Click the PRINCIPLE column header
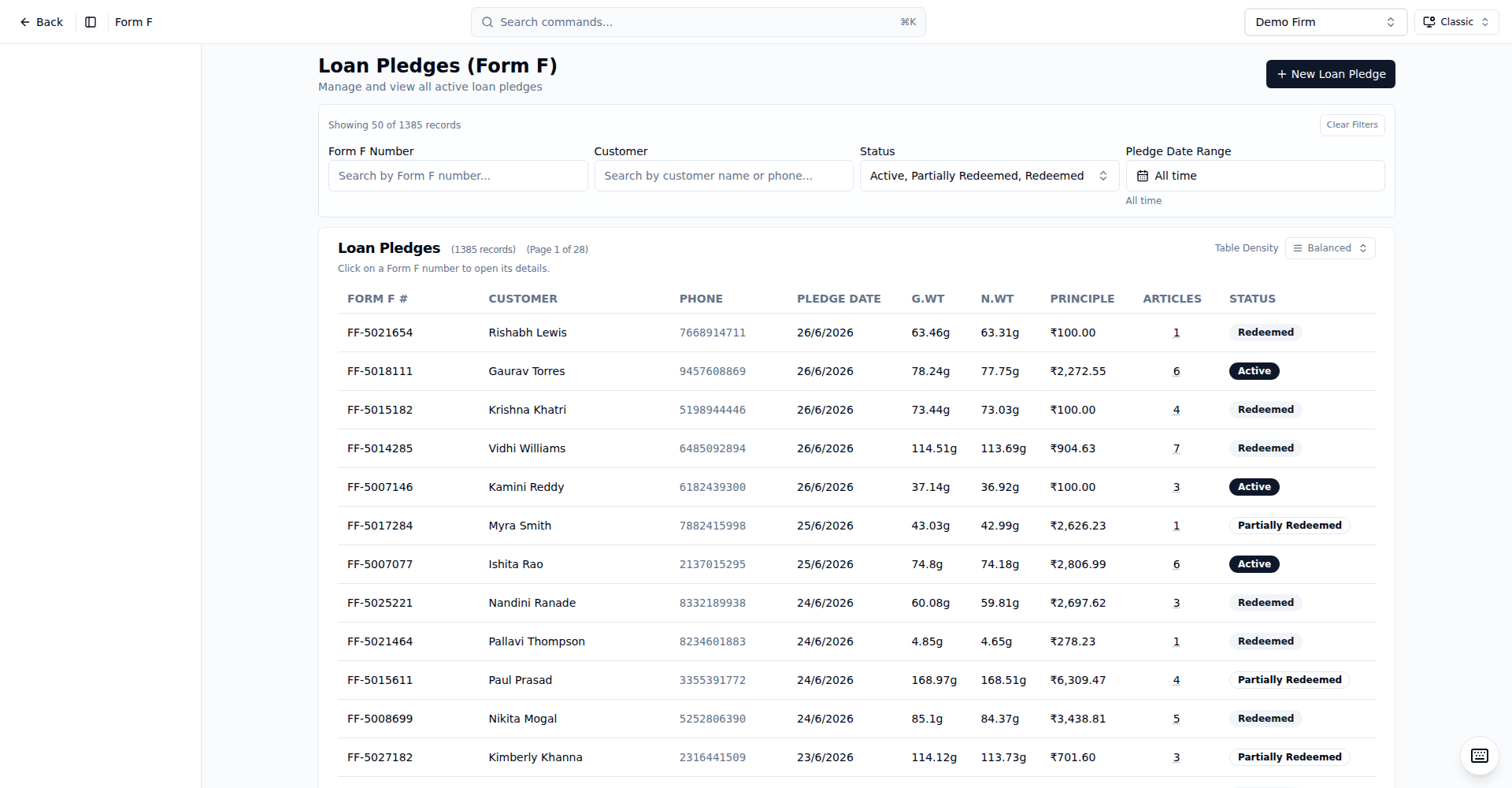 (x=1082, y=299)
